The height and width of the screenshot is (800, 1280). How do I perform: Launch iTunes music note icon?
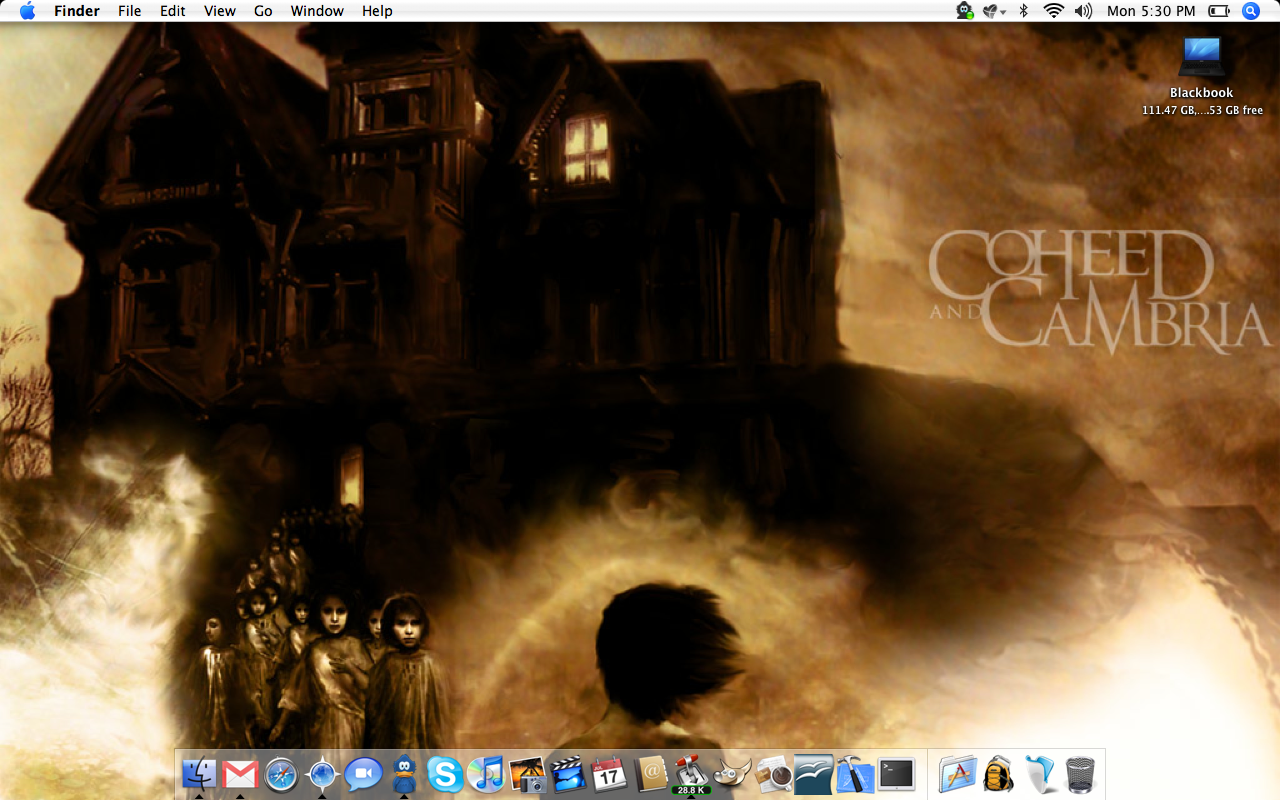[486, 774]
